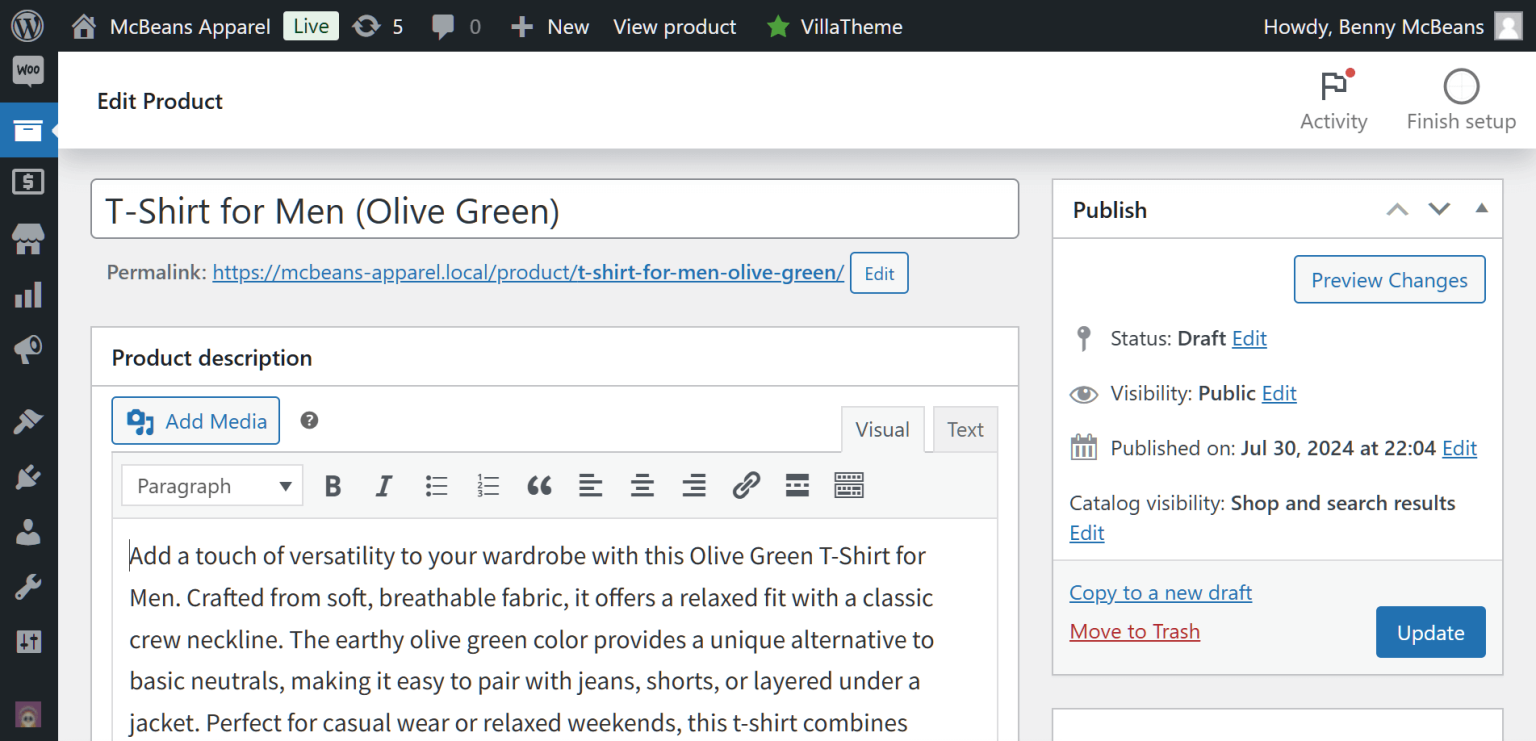Toggle the editor toolbar kitchen sink
The width and height of the screenshot is (1536, 741).
(848, 487)
